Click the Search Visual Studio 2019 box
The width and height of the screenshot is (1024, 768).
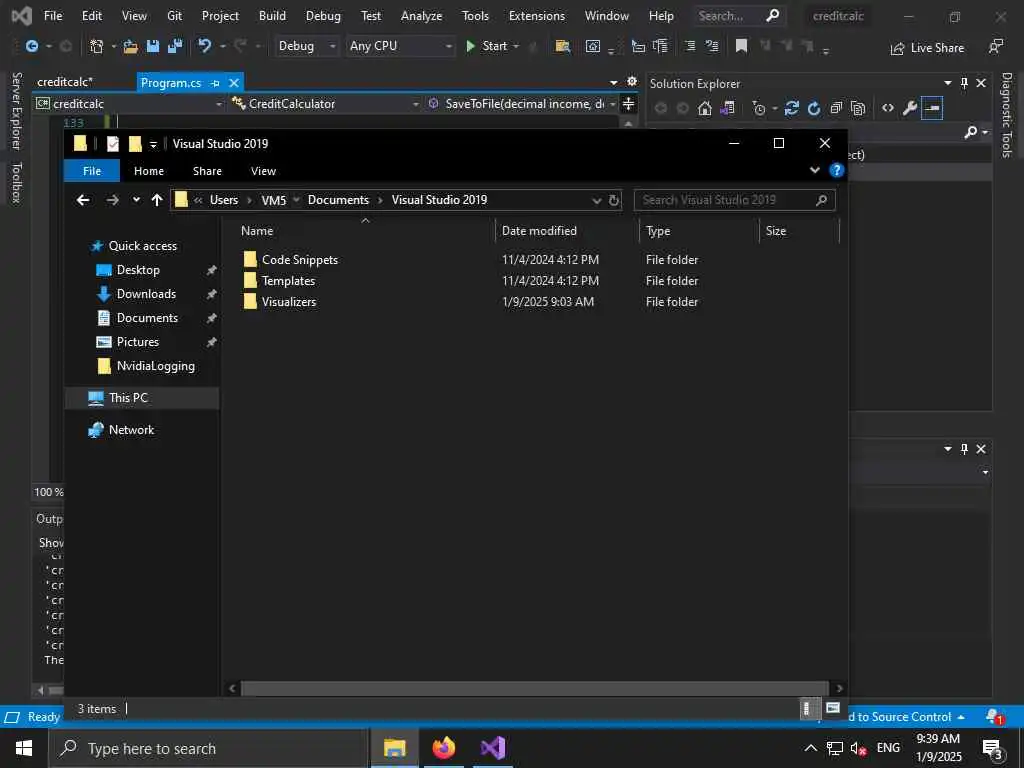[x=734, y=200]
